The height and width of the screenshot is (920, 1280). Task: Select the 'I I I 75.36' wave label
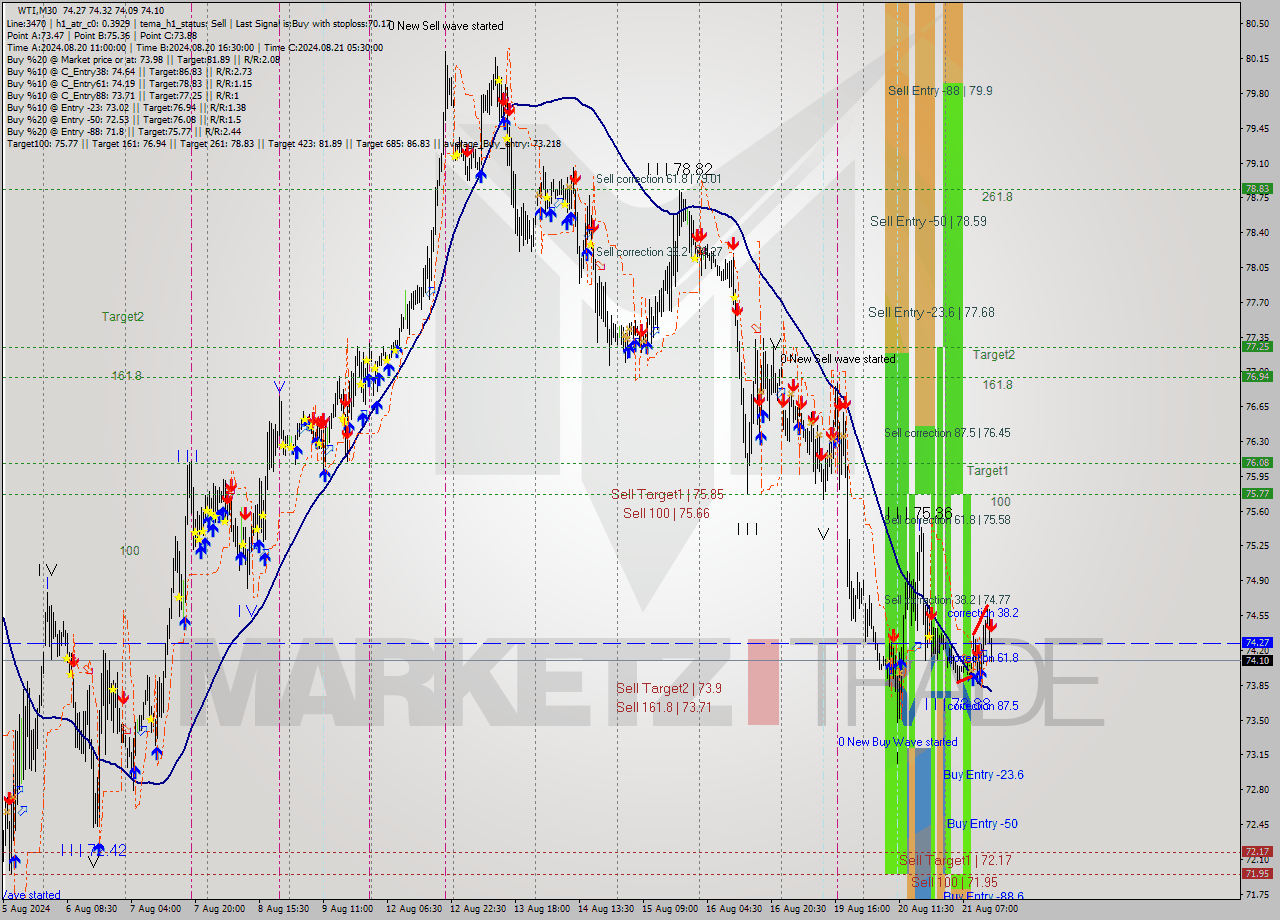pos(919,513)
